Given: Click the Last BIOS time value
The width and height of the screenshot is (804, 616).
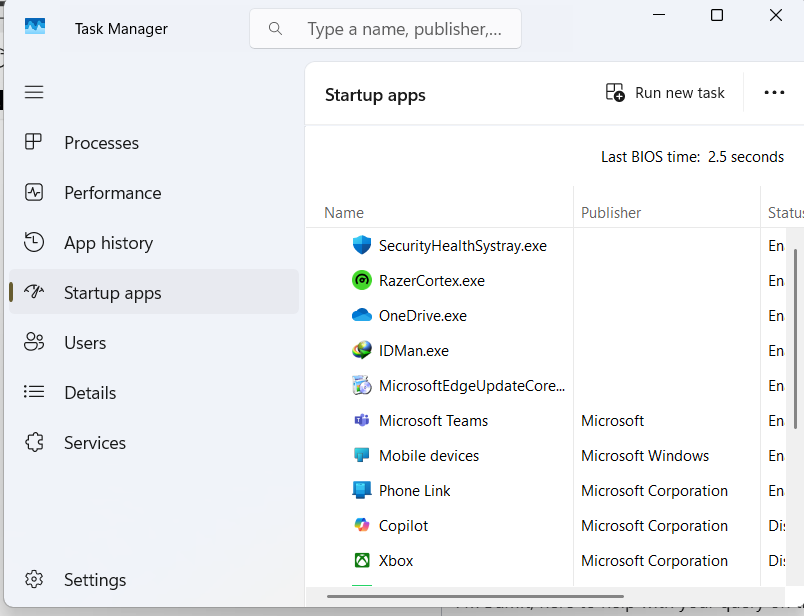Looking at the screenshot, I should coord(746,156).
